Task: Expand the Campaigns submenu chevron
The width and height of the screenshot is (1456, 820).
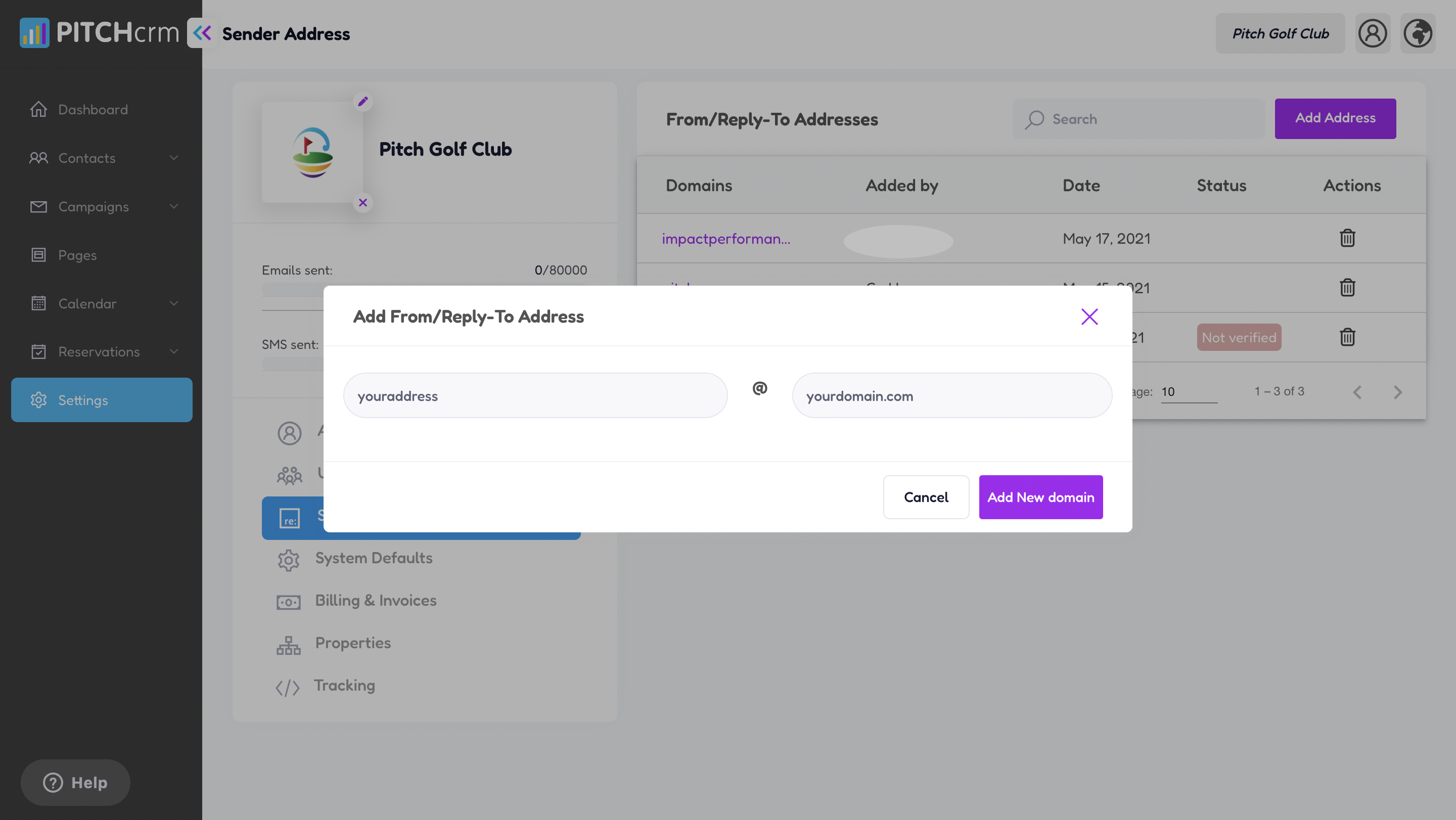Action: 174,206
